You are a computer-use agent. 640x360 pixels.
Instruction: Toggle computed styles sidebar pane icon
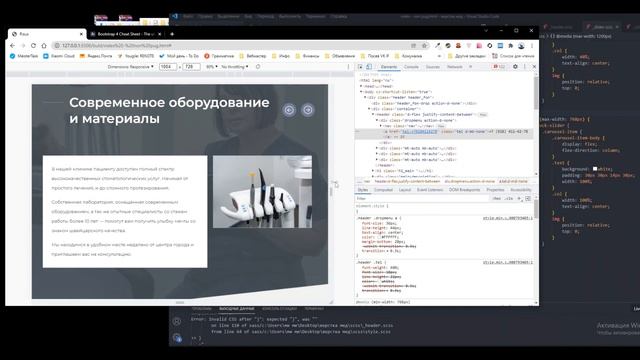[528, 198]
